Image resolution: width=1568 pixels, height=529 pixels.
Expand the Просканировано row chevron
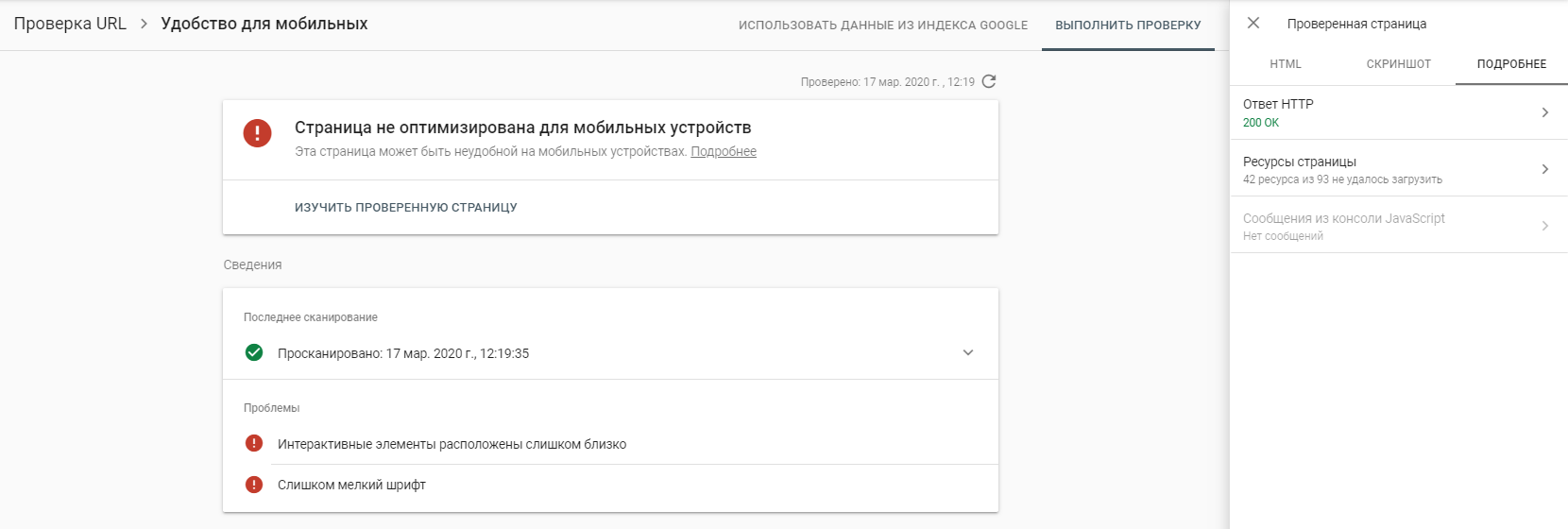968,352
